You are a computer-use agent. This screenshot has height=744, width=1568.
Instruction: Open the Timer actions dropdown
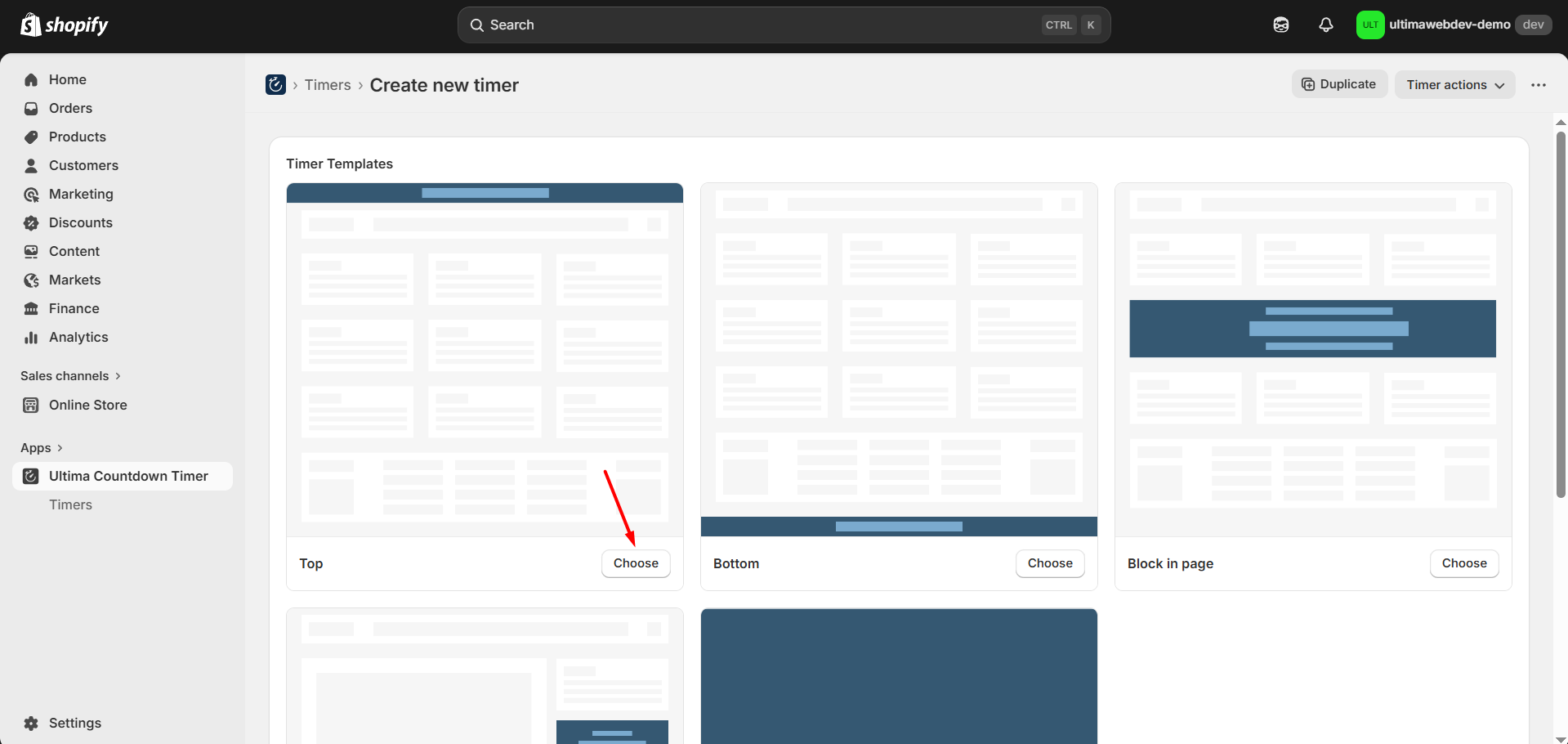coord(1455,85)
